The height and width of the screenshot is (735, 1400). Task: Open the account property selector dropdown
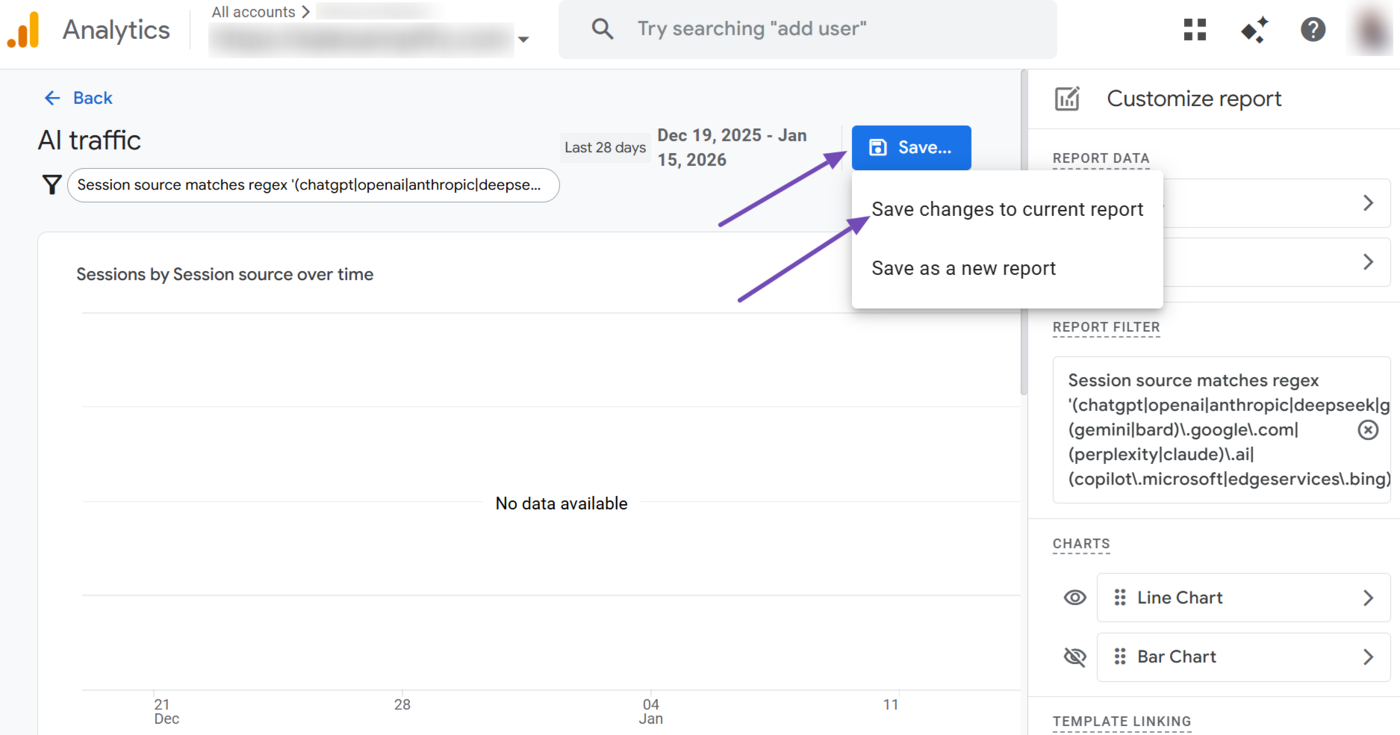[x=524, y=41]
